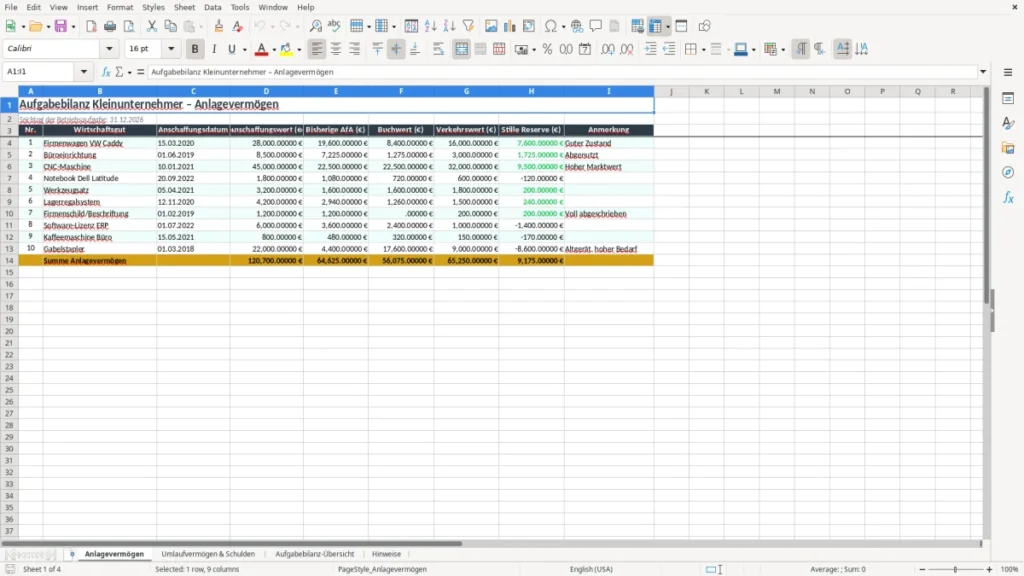The height and width of the screenshot is (576, 1024).
Task: Click the Open folder icon
Action: (x=35, y=26)
